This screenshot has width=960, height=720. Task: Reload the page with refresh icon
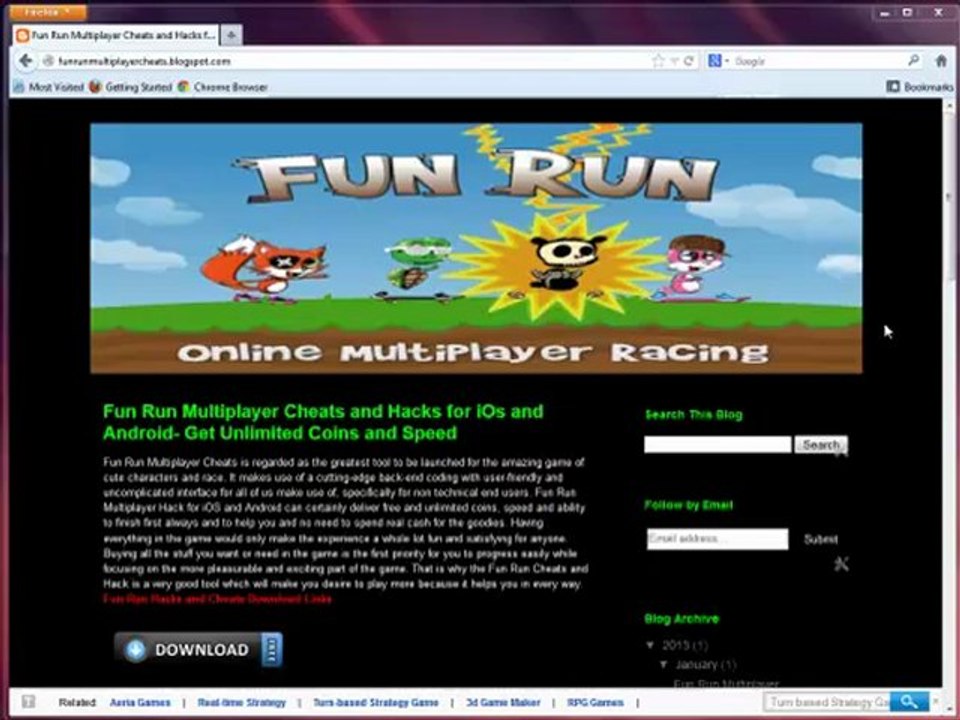click(x=689, y=61)
